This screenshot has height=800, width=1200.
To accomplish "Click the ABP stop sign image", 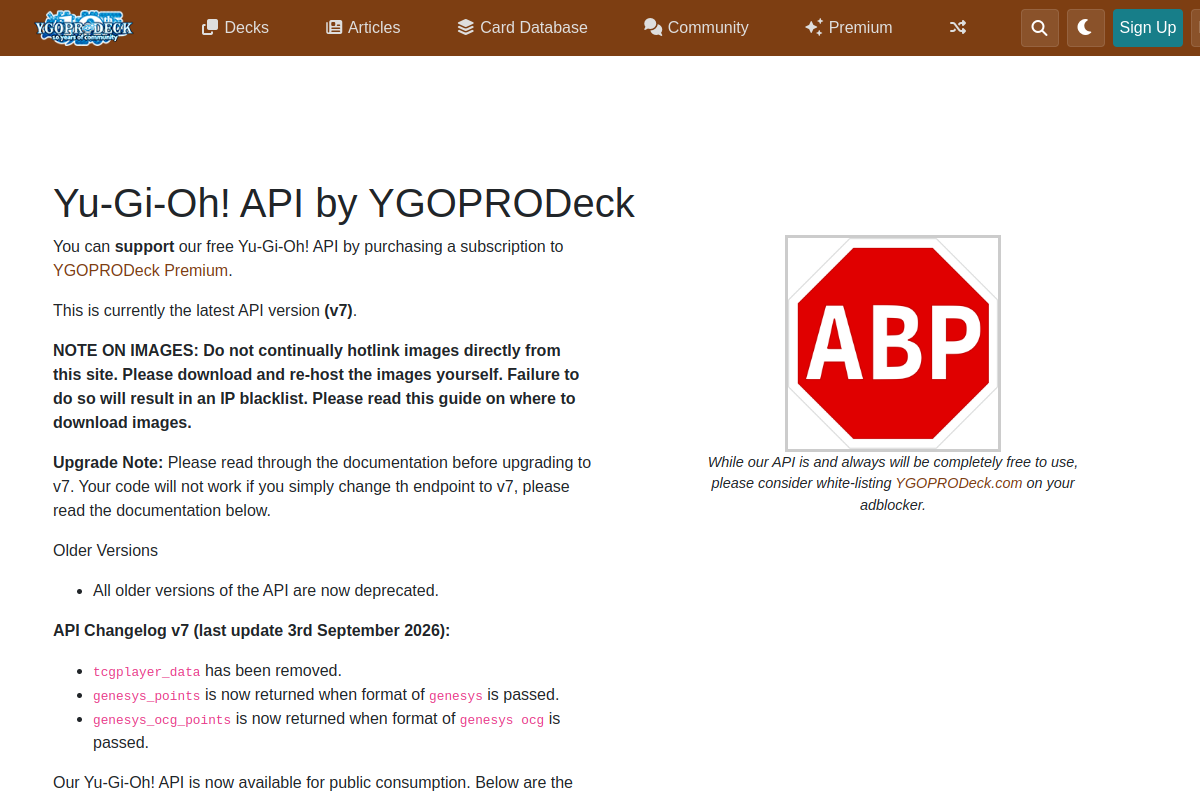I will click(x=893, y=343).
